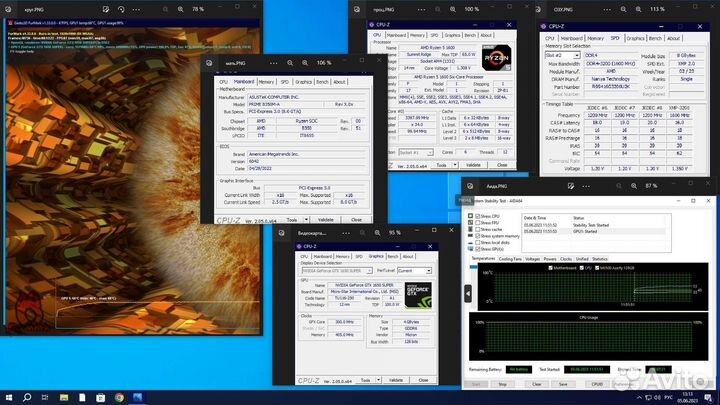Zoom in on the проц.PNG window

453,9
